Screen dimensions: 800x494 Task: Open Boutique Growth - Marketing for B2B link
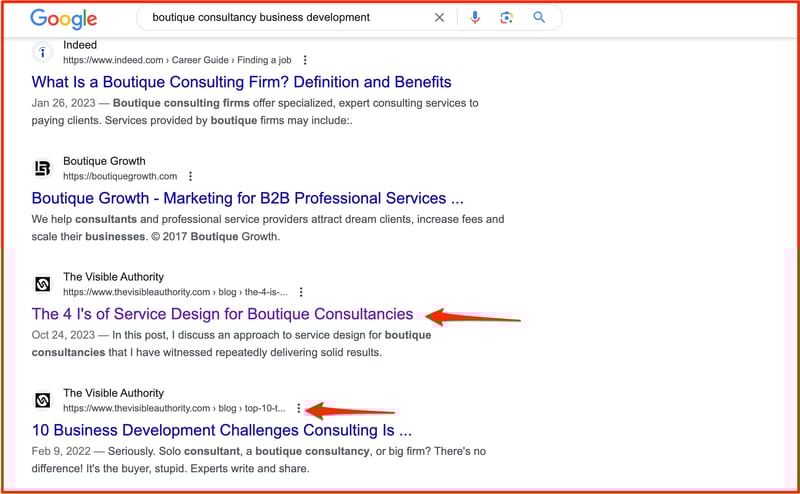pos(247,198)
